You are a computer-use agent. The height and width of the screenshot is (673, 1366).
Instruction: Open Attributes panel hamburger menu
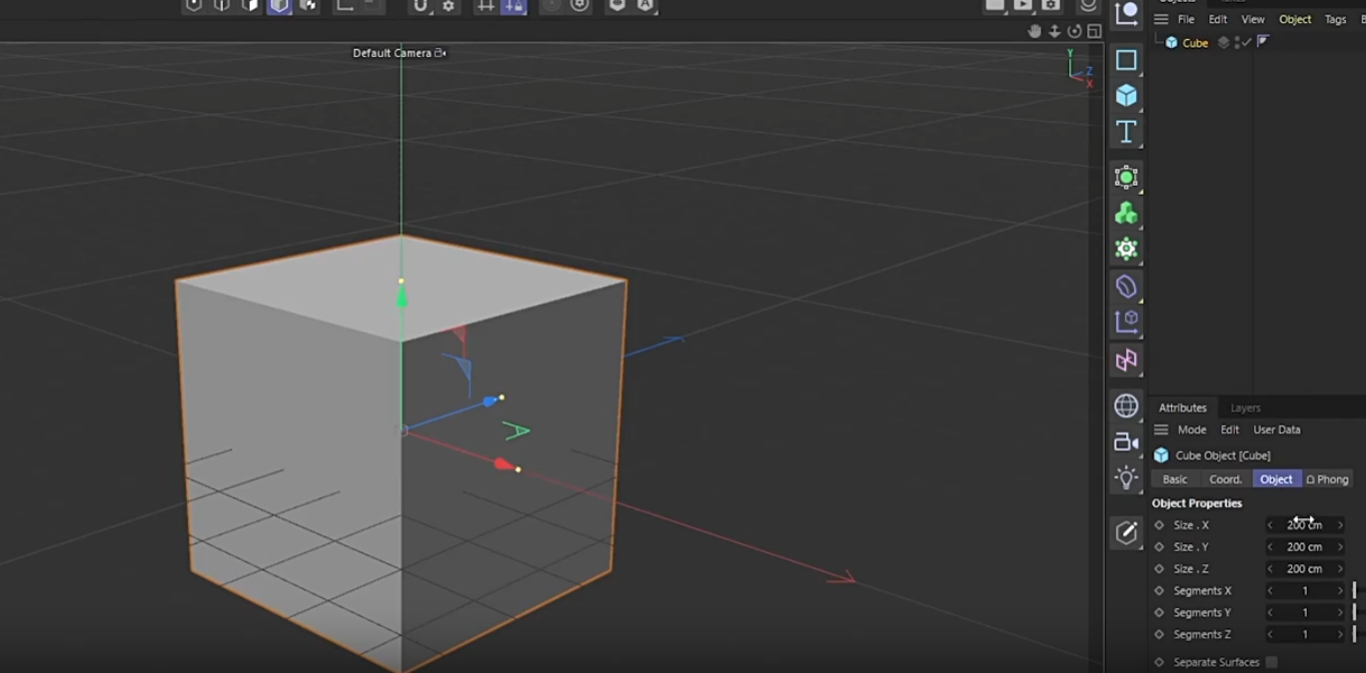click(1161, 430)
